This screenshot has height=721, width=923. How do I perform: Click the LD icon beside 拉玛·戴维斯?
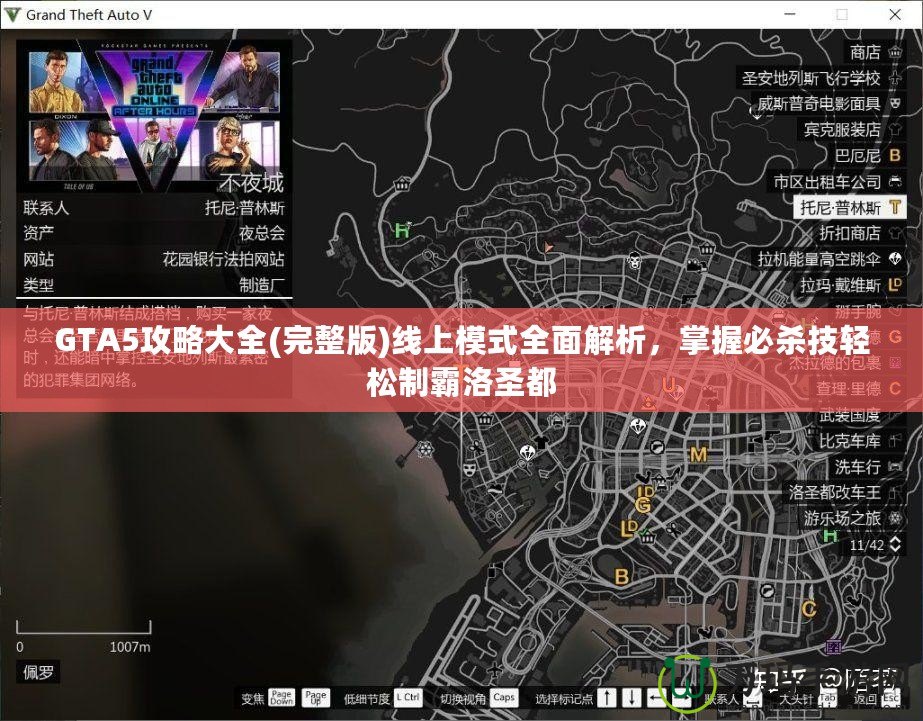coord(895,285)
